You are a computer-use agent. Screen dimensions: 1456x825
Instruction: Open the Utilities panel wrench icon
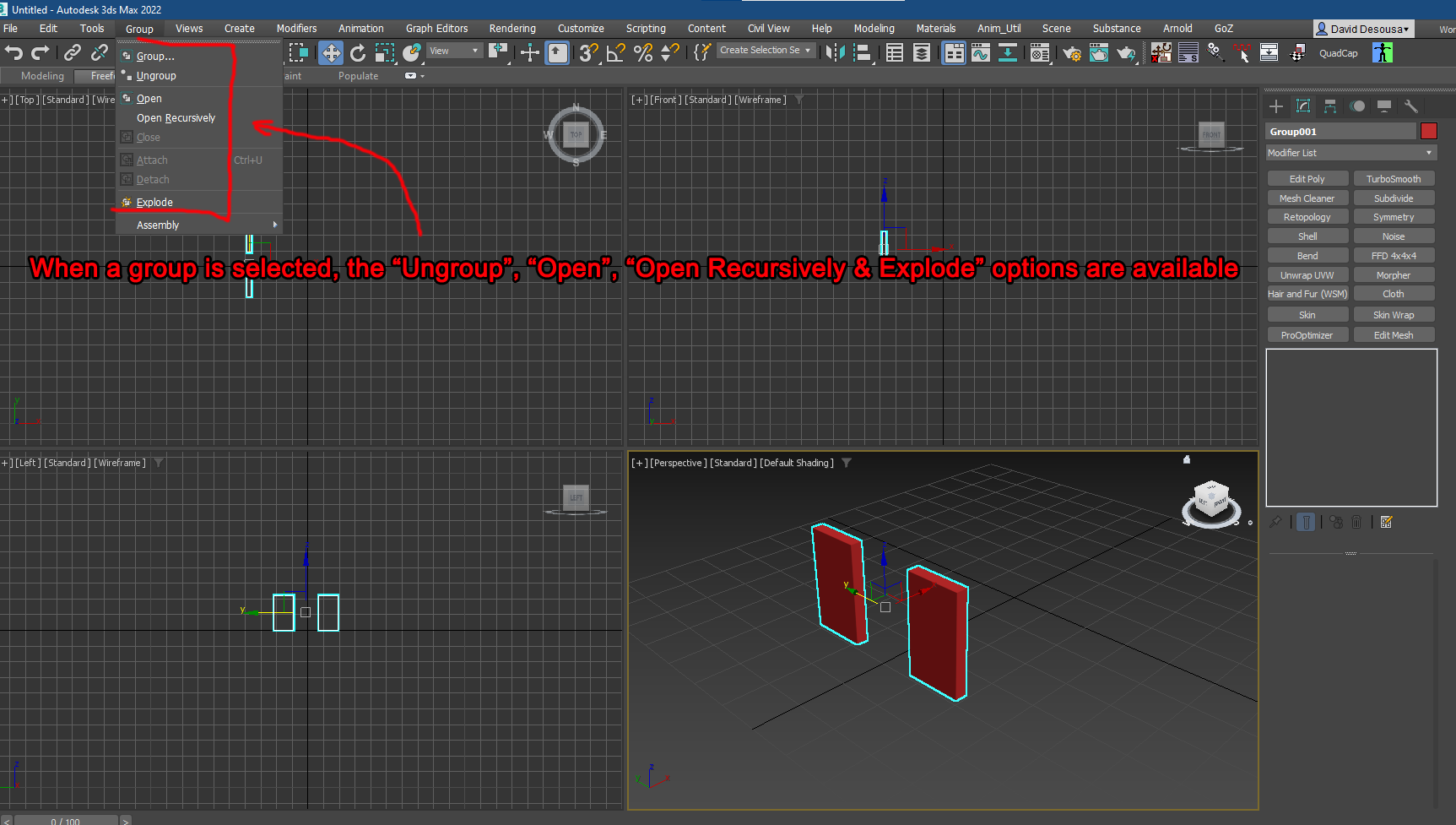(1411, 106)
